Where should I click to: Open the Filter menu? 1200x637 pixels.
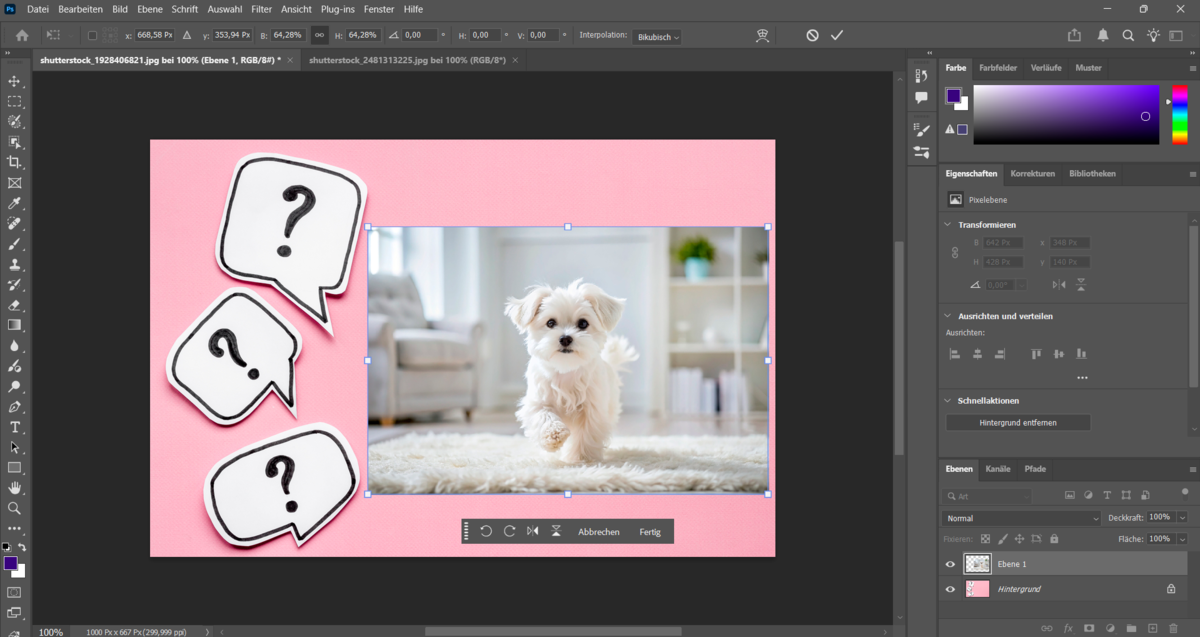pyautogui.click(x=261, y=9)
